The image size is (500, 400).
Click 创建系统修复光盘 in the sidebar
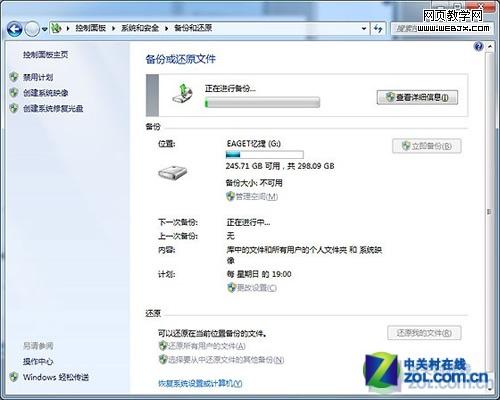tap(53, 108)
